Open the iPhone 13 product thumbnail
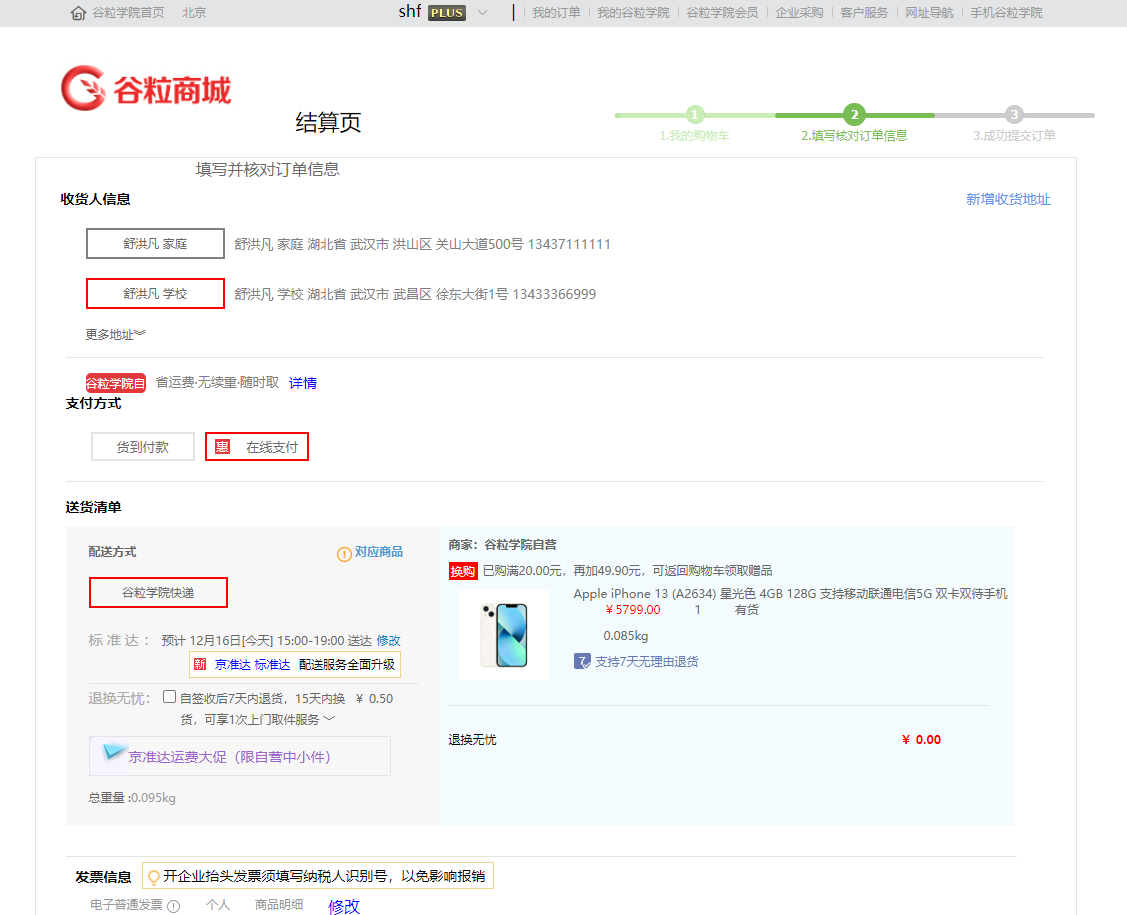 [x=504, y=635]
